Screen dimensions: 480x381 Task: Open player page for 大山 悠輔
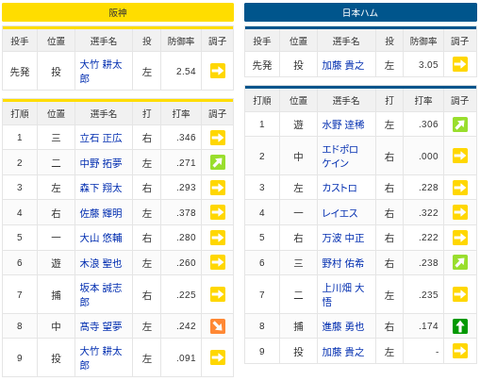pyautogui.click(x=101, y=238)
